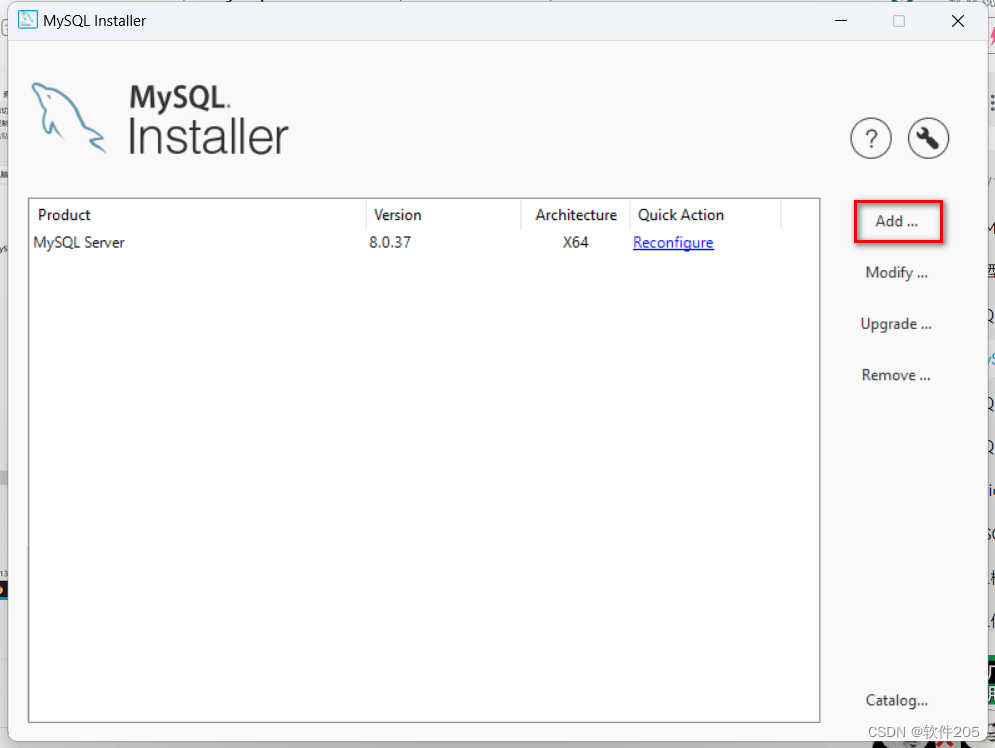Screen dimensions: 995x748
Task: Click the Reconfigure link for MySQL Server
Action: pos(673,242)
